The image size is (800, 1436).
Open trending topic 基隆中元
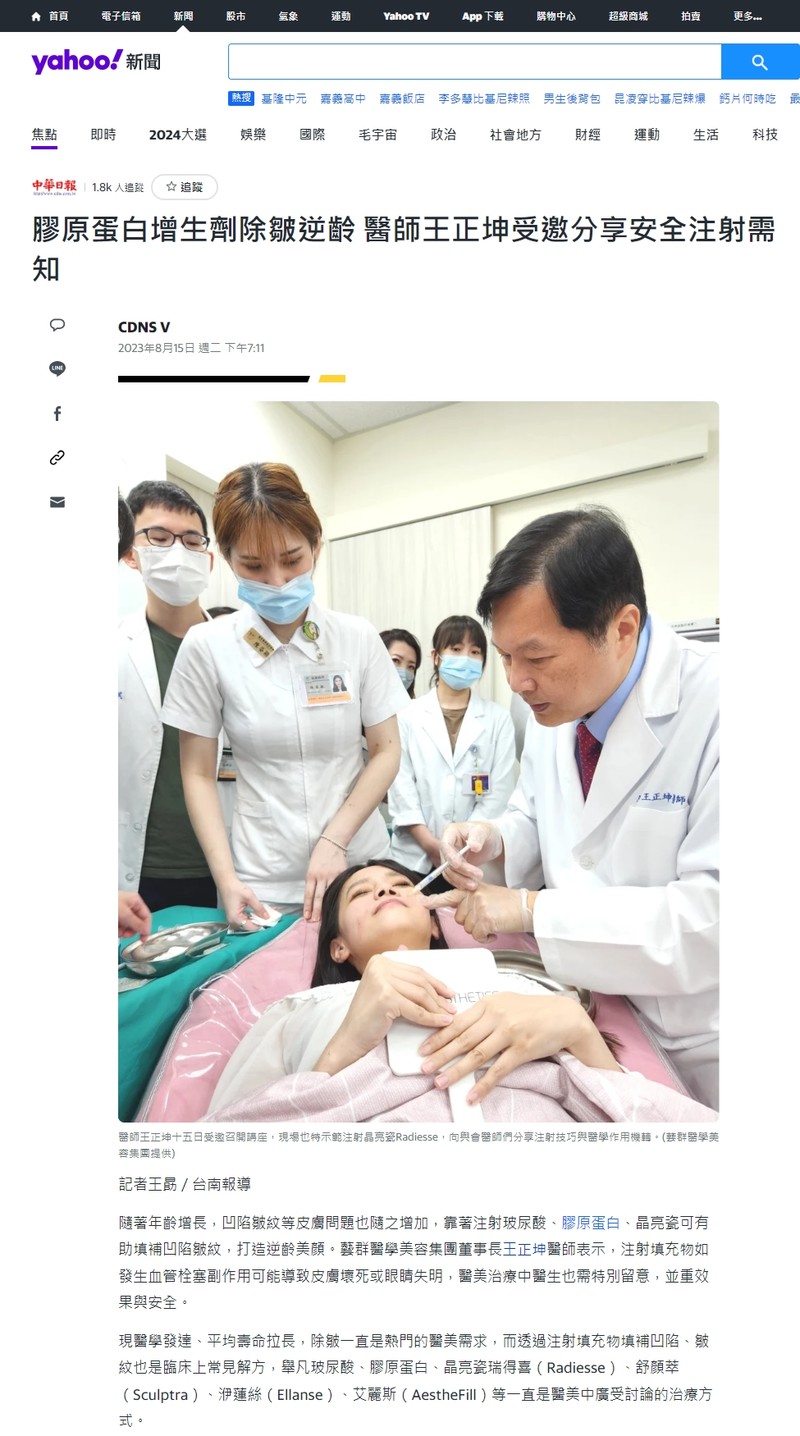coord(284,98)
